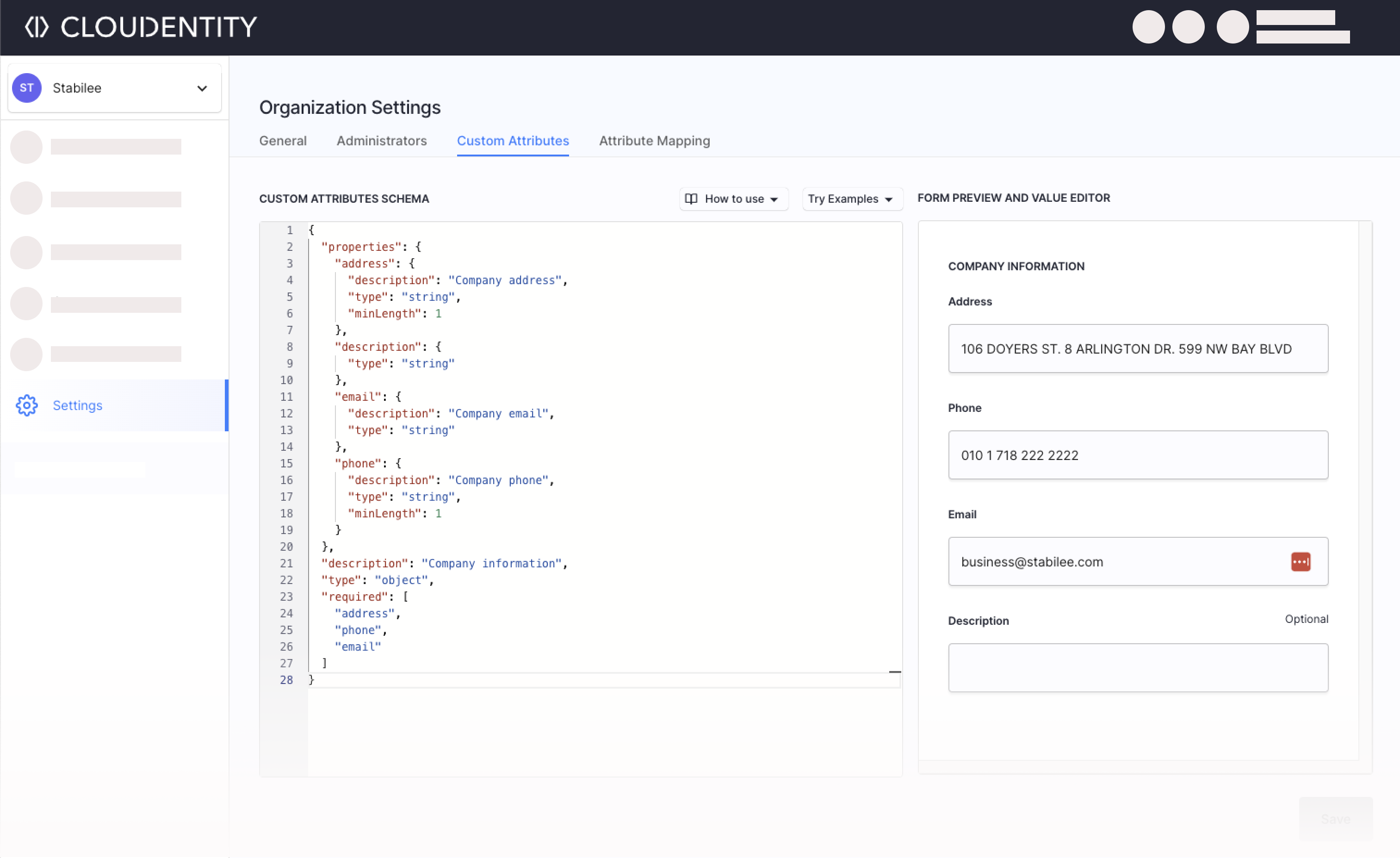Expand the Stabilee organization dropdown
Image resolution: width=1400 pixels, height=858 pixels.
200,88
